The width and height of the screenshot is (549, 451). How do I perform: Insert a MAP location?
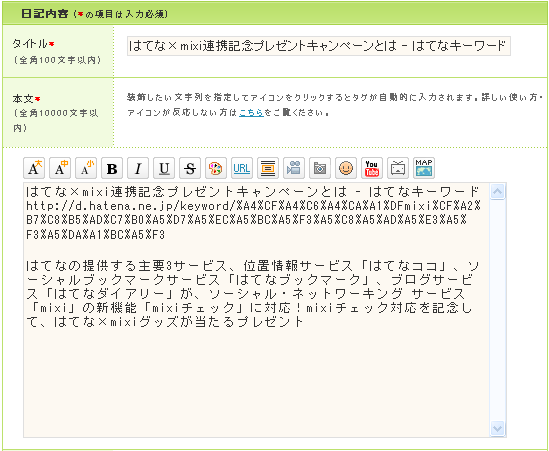click(x=424, y=168)
